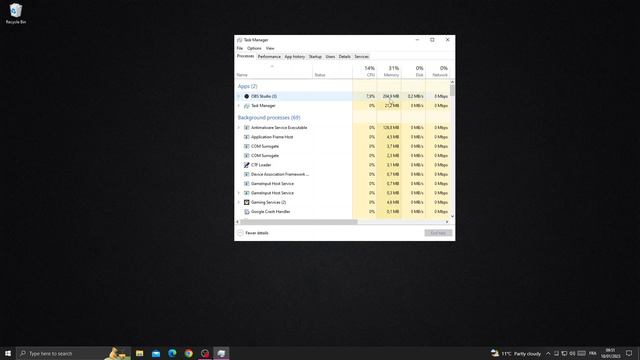Sort processes by Name column
Screen dimensions: 640x360
(273, 71)
